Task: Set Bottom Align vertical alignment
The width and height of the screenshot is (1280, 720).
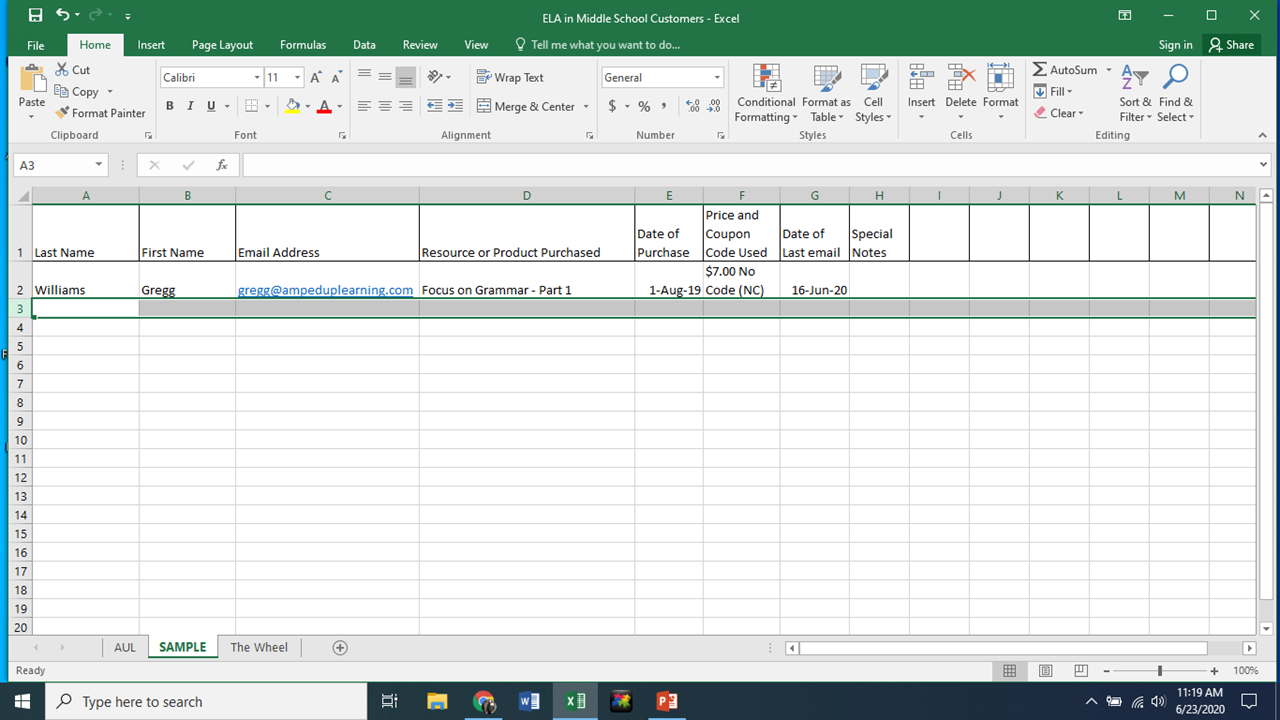Action: click(x=405, y=77)
